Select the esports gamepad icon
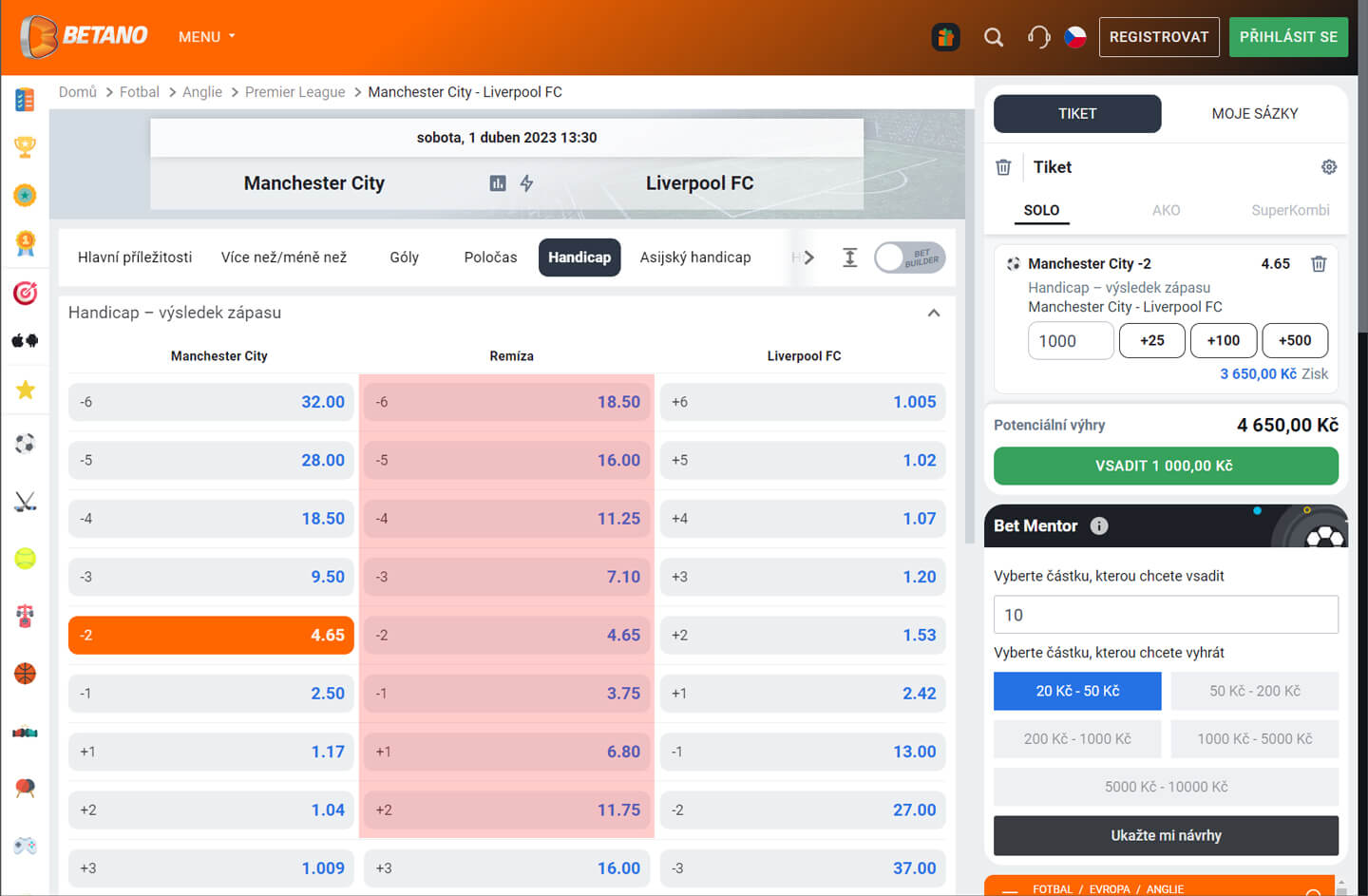Viewport: 1368px width, 896px height. pyautogui.click(x=25, y=845)
